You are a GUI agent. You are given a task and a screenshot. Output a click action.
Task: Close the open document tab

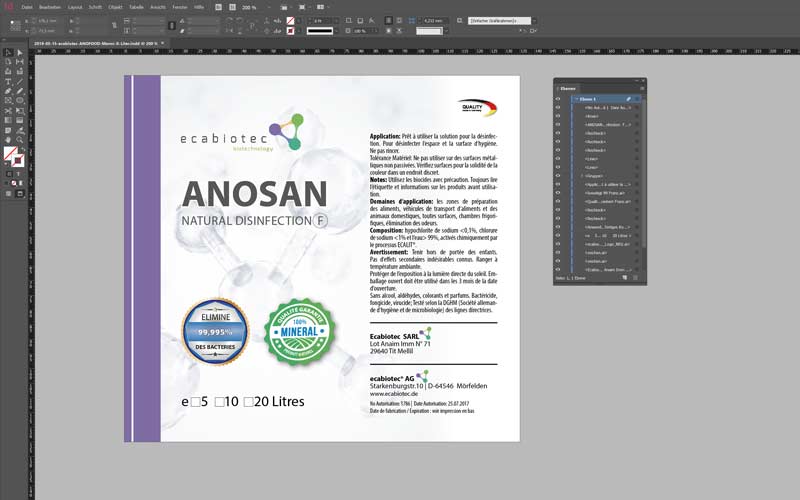pos(163,43)
